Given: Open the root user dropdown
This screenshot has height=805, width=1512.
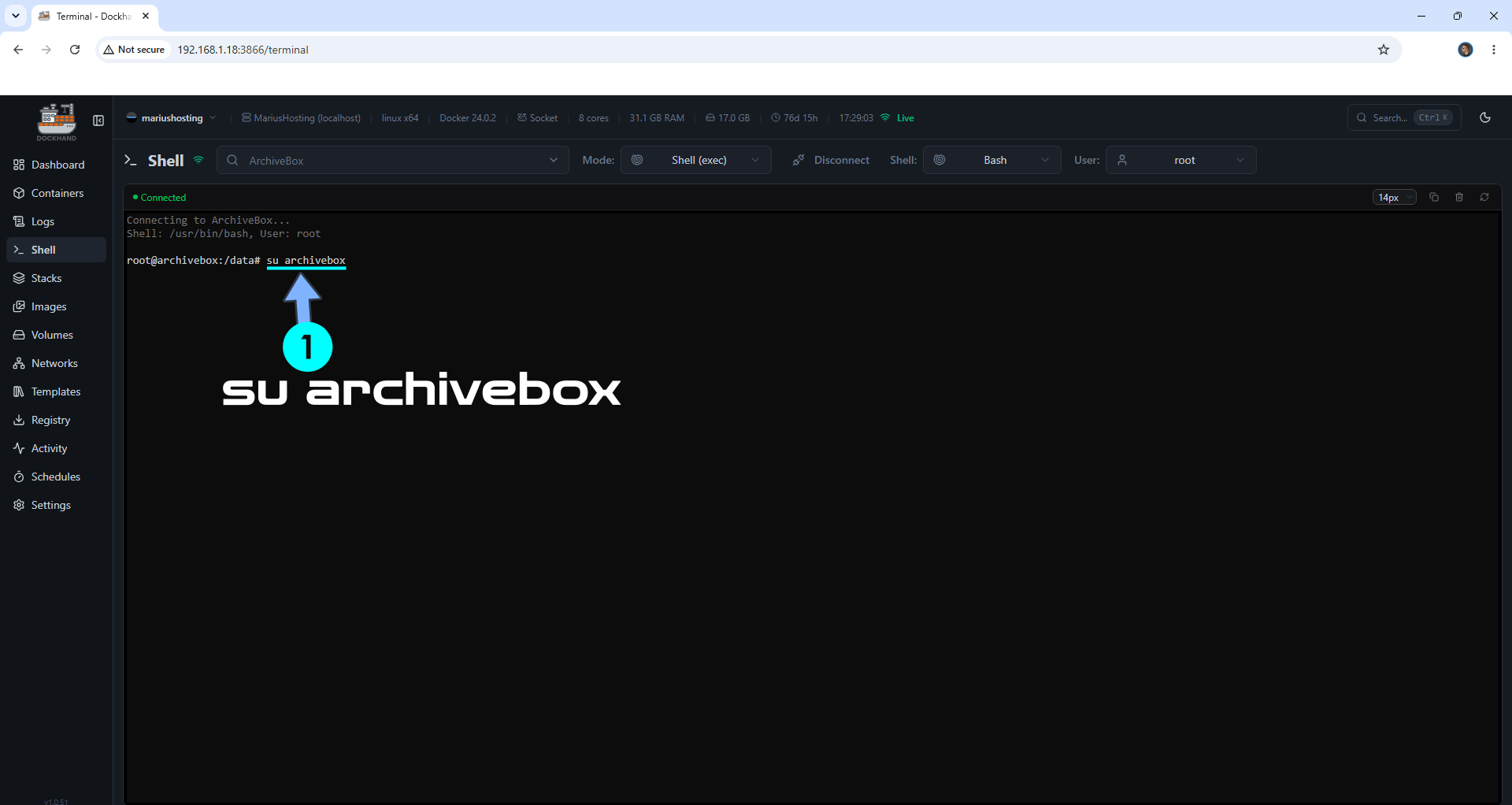Looking at the screenshot, I should (1180, 160).
